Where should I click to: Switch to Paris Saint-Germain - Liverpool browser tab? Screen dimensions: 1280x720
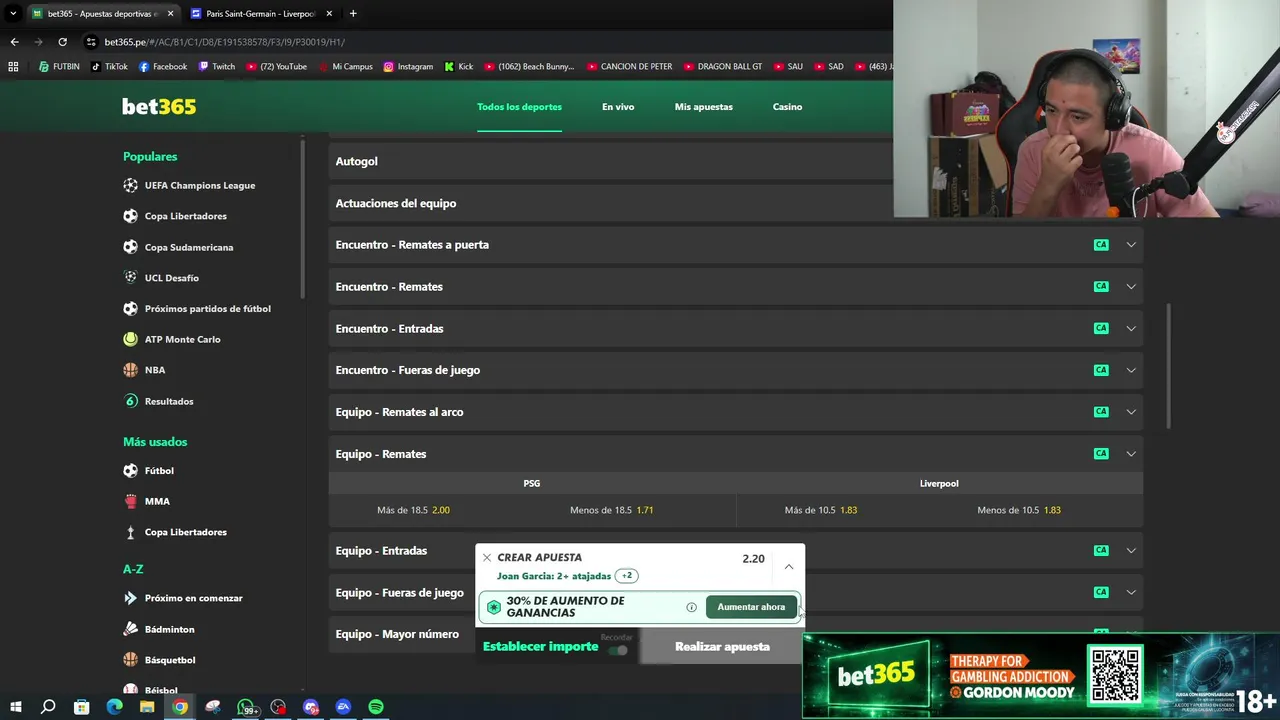click(261, 14)
